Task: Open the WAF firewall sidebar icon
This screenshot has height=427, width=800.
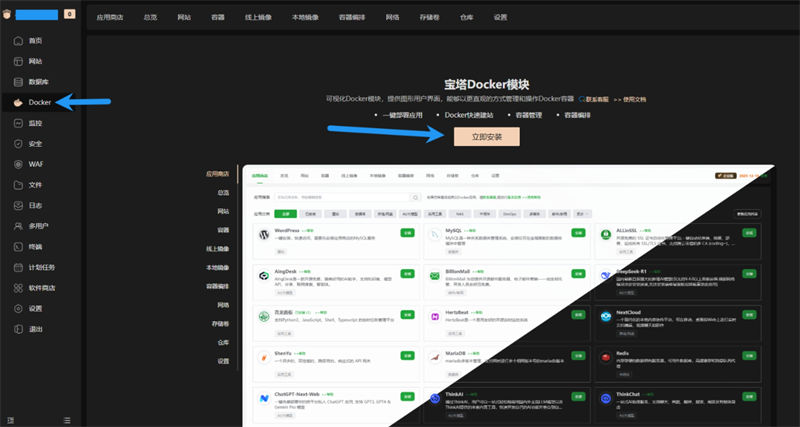Action: point(17,164)
